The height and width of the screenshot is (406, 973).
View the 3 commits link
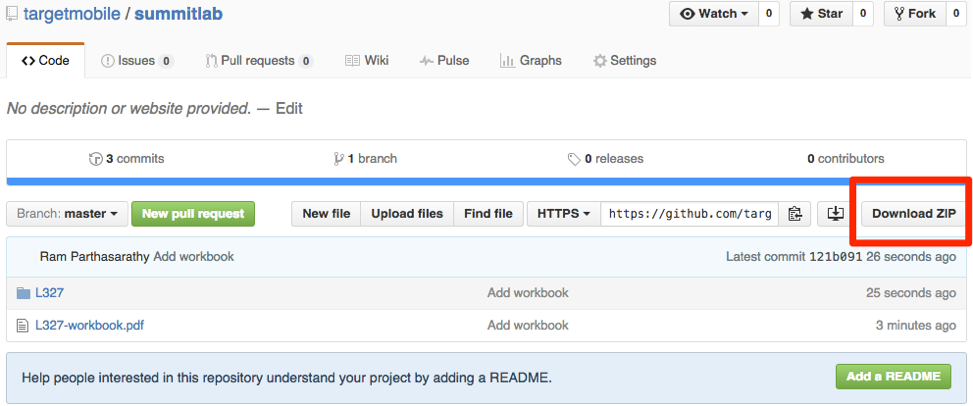tap(127, 159)
